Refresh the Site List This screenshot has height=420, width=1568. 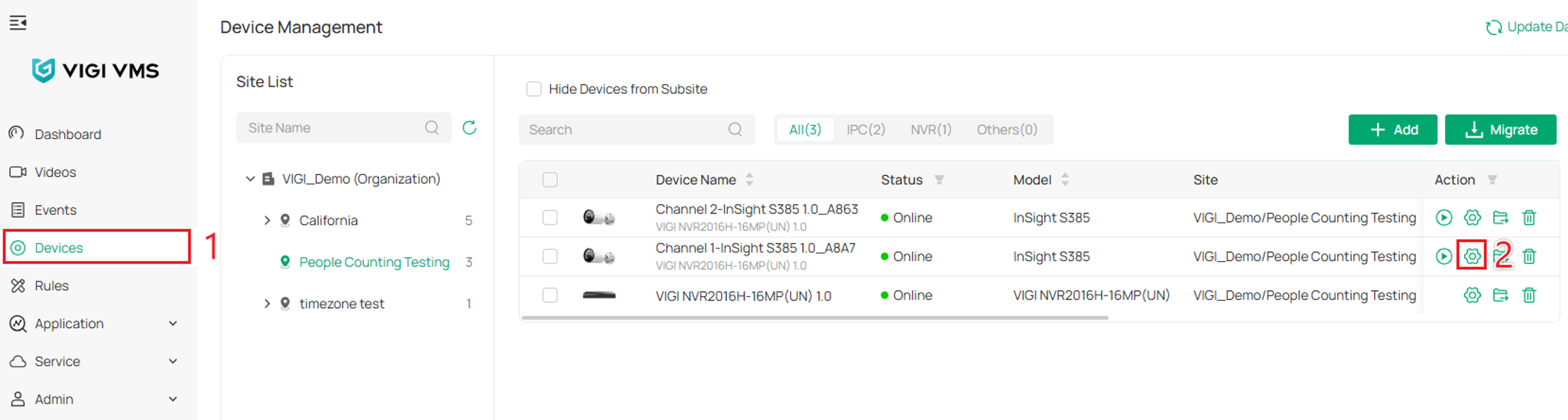pos(469,128)
